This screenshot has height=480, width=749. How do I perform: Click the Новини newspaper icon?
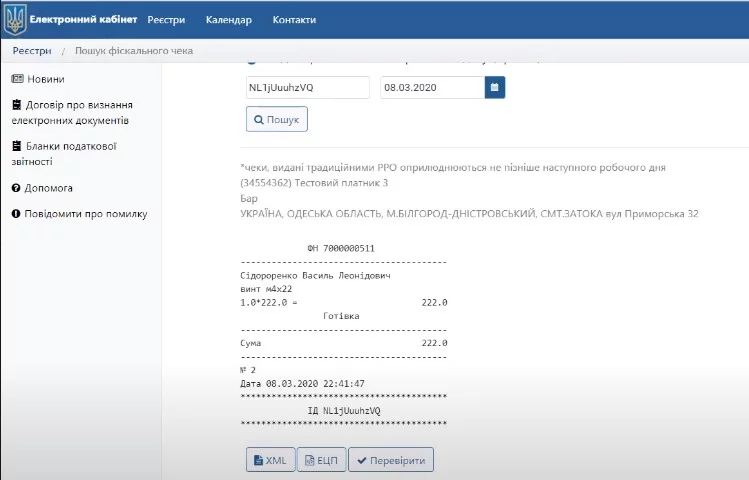[x=17, y=79]
